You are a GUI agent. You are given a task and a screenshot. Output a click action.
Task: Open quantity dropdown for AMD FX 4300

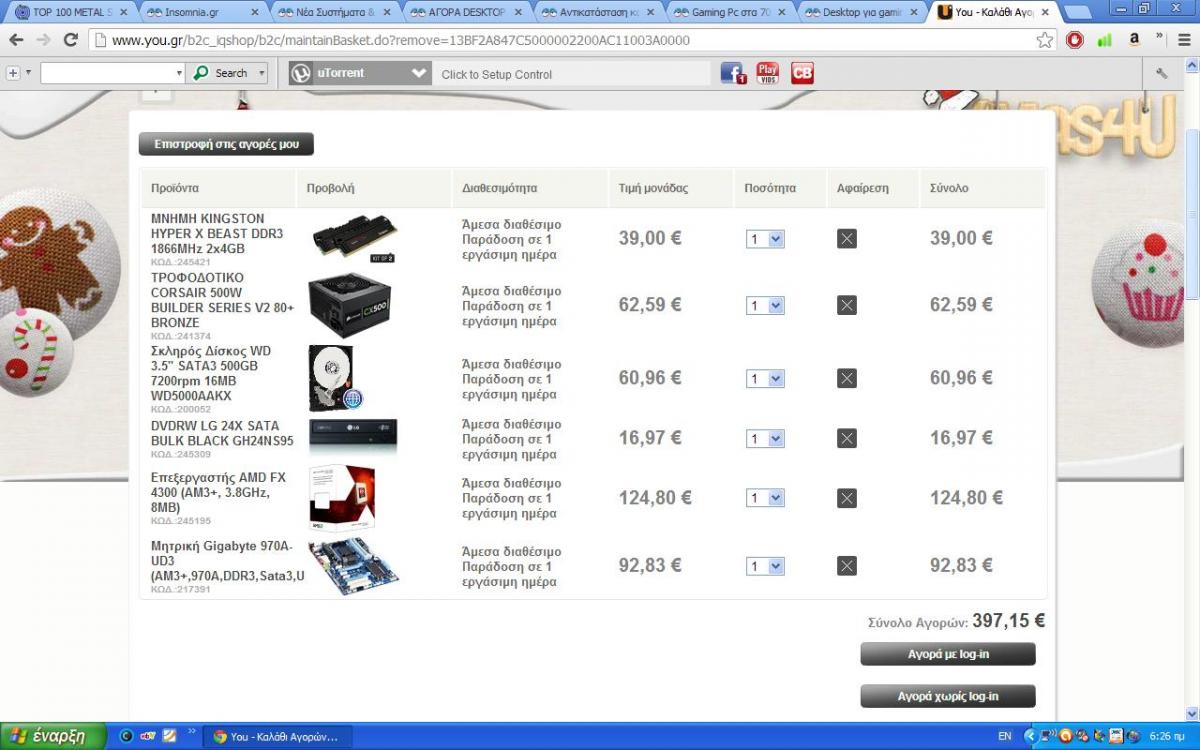pos(765,498)
